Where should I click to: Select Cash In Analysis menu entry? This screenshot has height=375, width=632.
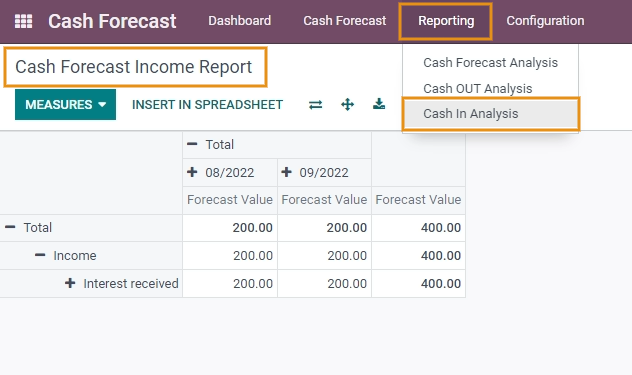[491, 114]
